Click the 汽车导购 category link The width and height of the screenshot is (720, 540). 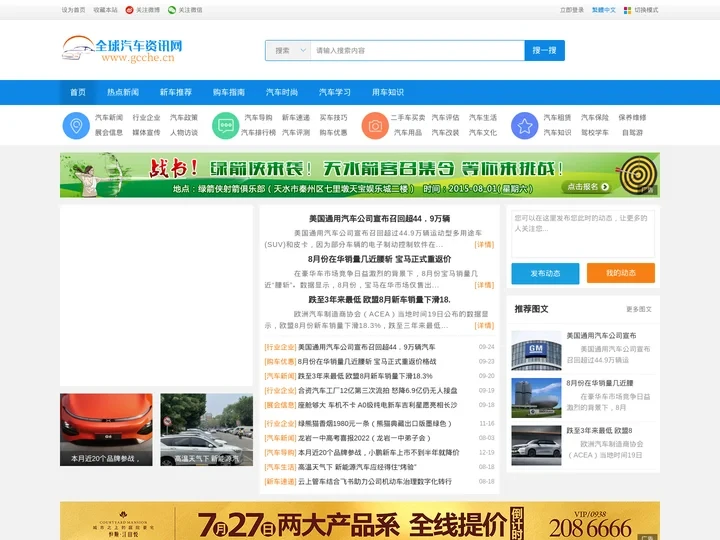(259, 118)
